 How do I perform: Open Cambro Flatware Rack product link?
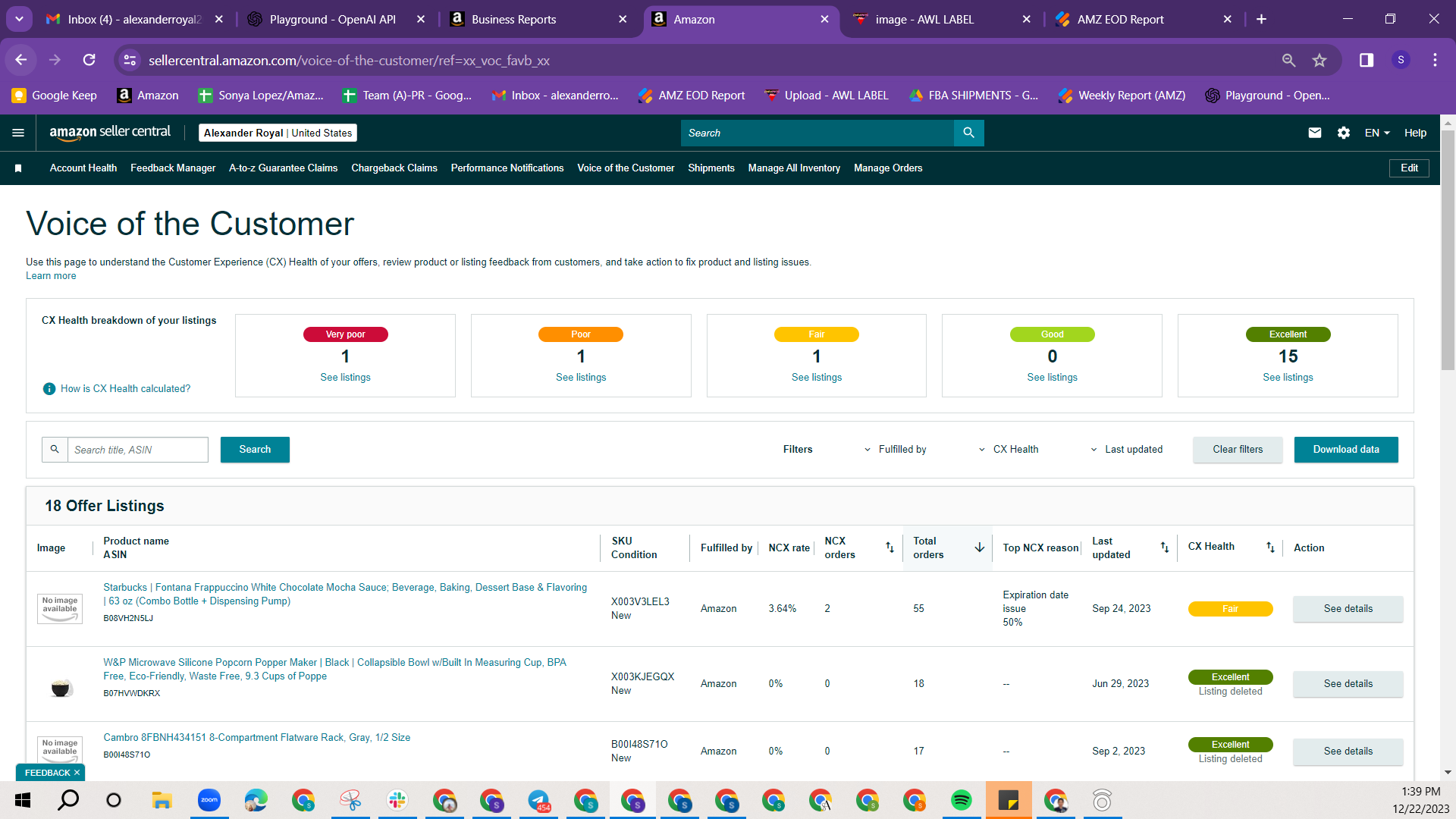coord(256,738)
